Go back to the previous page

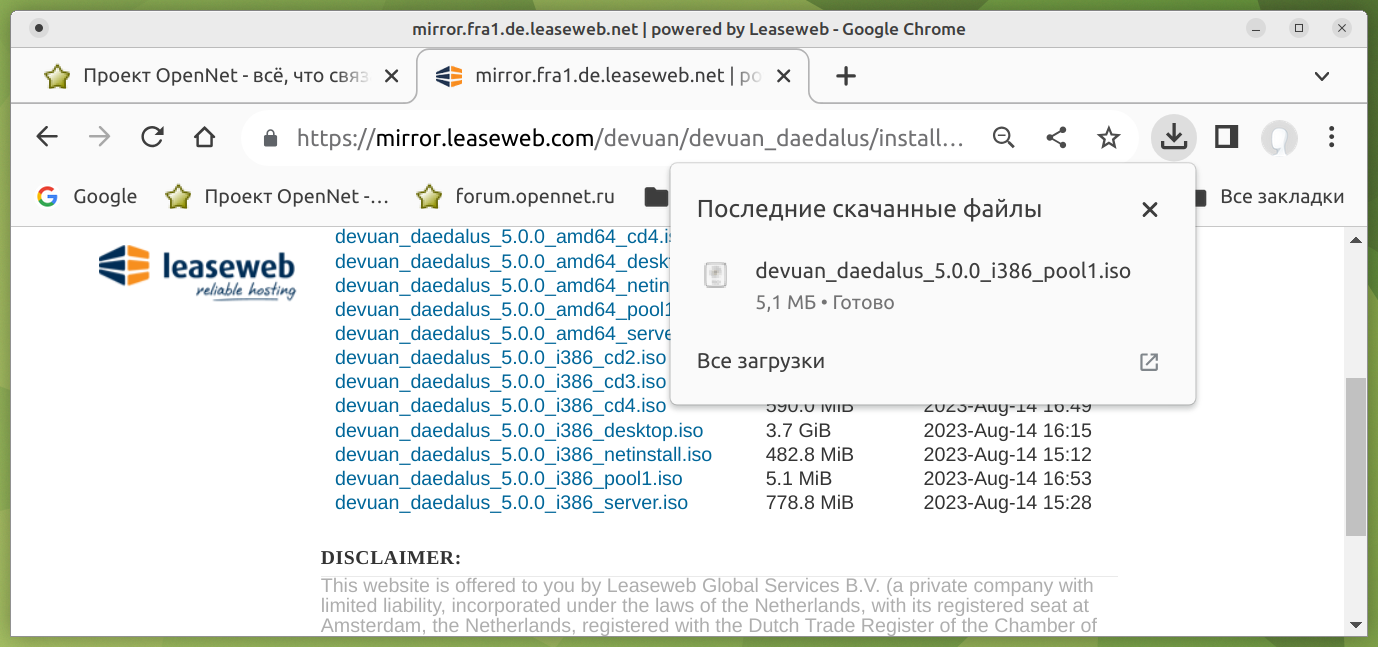[47, 137]
